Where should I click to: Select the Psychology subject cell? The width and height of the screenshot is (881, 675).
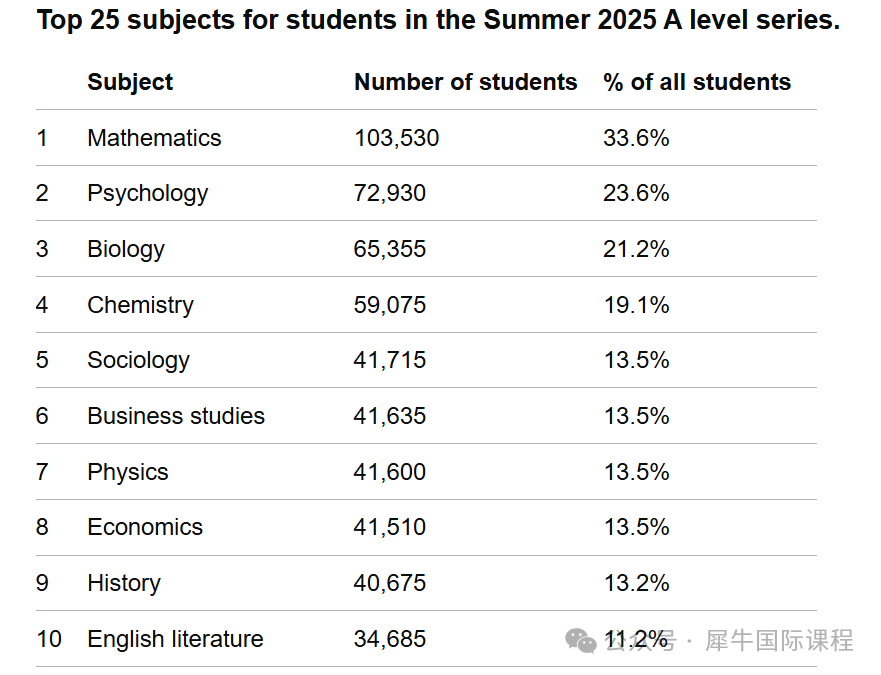[147, 193]
